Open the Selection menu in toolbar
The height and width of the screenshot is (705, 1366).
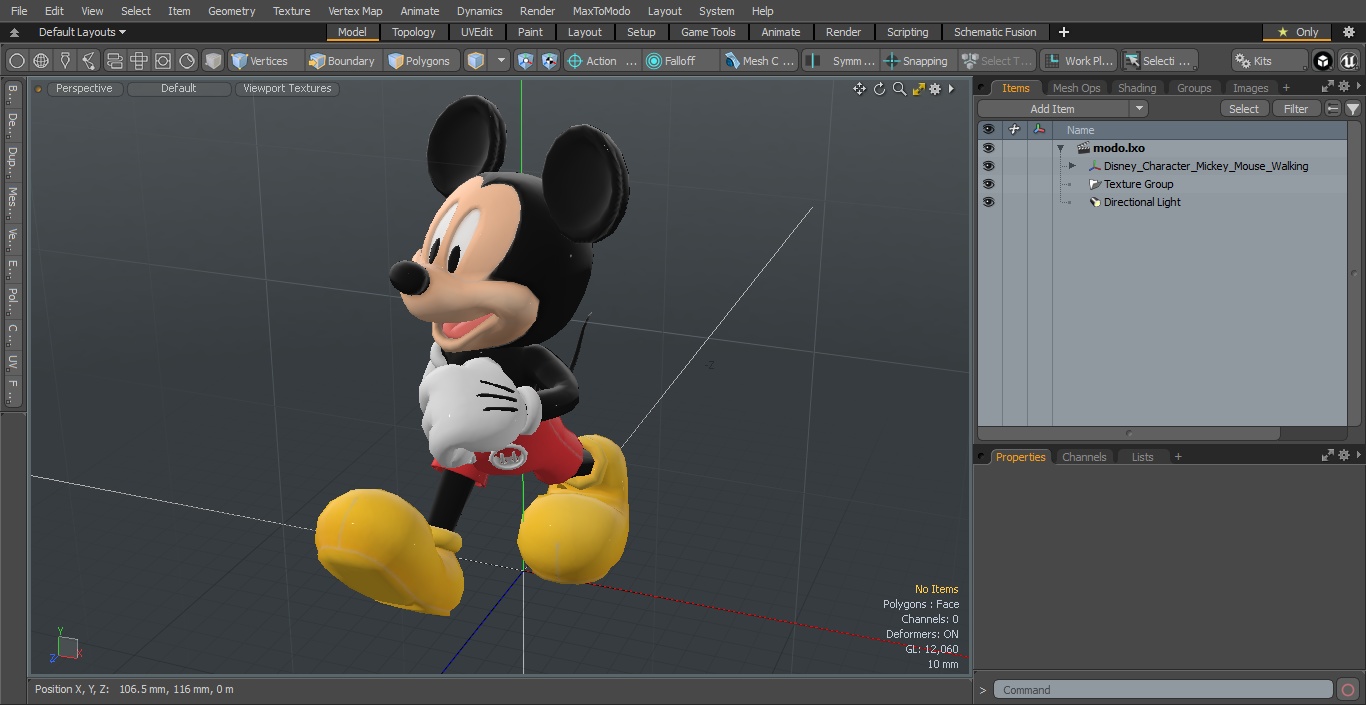[1158, 61]
